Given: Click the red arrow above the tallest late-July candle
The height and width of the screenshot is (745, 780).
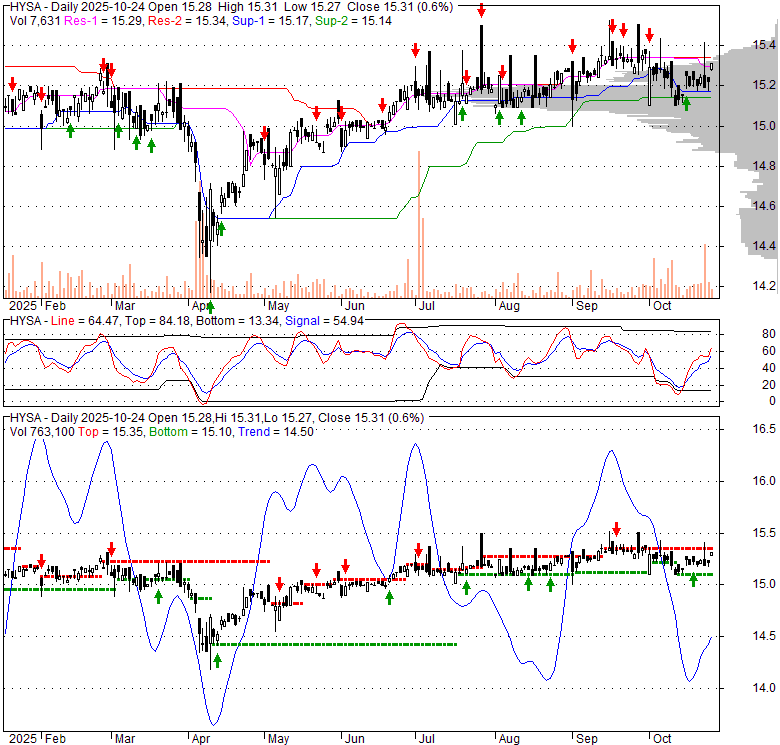Looking at the screenshot, I should (x=481, y=10).
